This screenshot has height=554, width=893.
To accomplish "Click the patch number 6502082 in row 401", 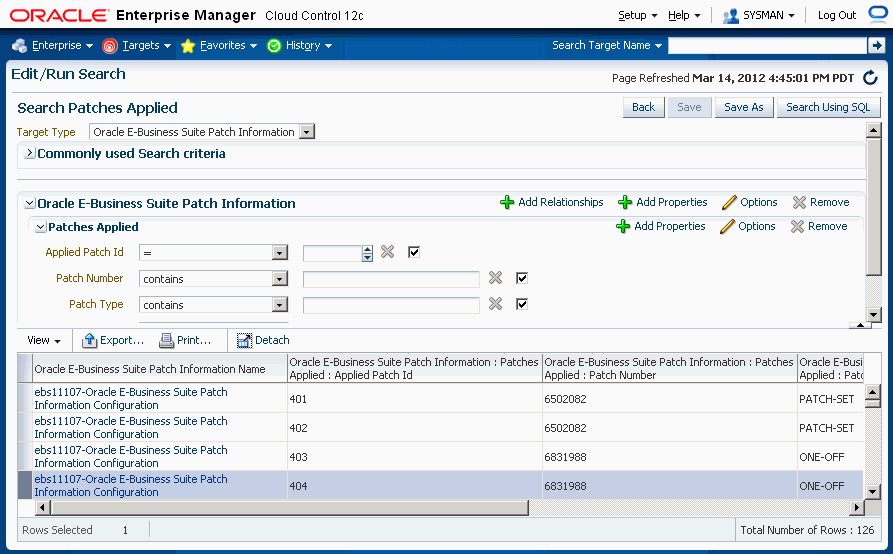I will tap(565, 399).
